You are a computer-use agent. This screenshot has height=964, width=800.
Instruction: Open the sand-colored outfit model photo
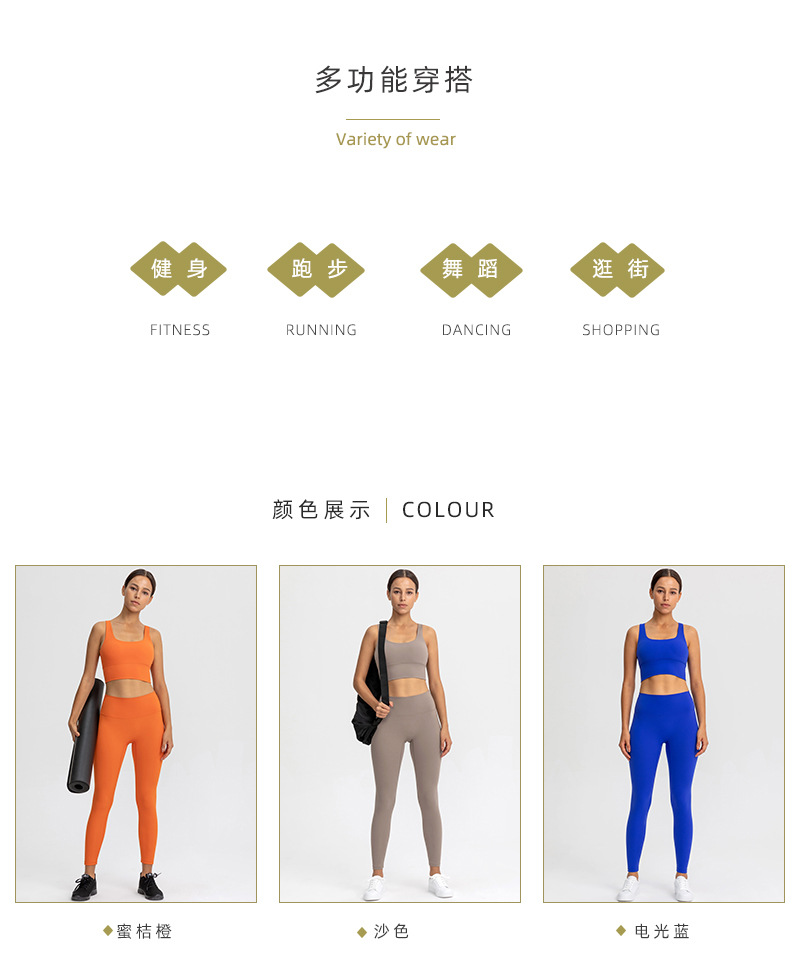tap(400, 734)
